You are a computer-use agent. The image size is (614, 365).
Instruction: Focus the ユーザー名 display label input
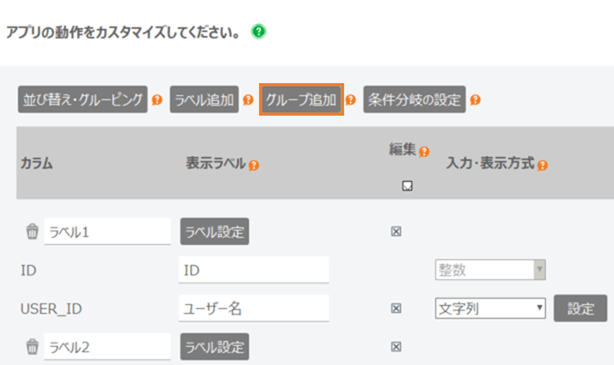point(254,308)
